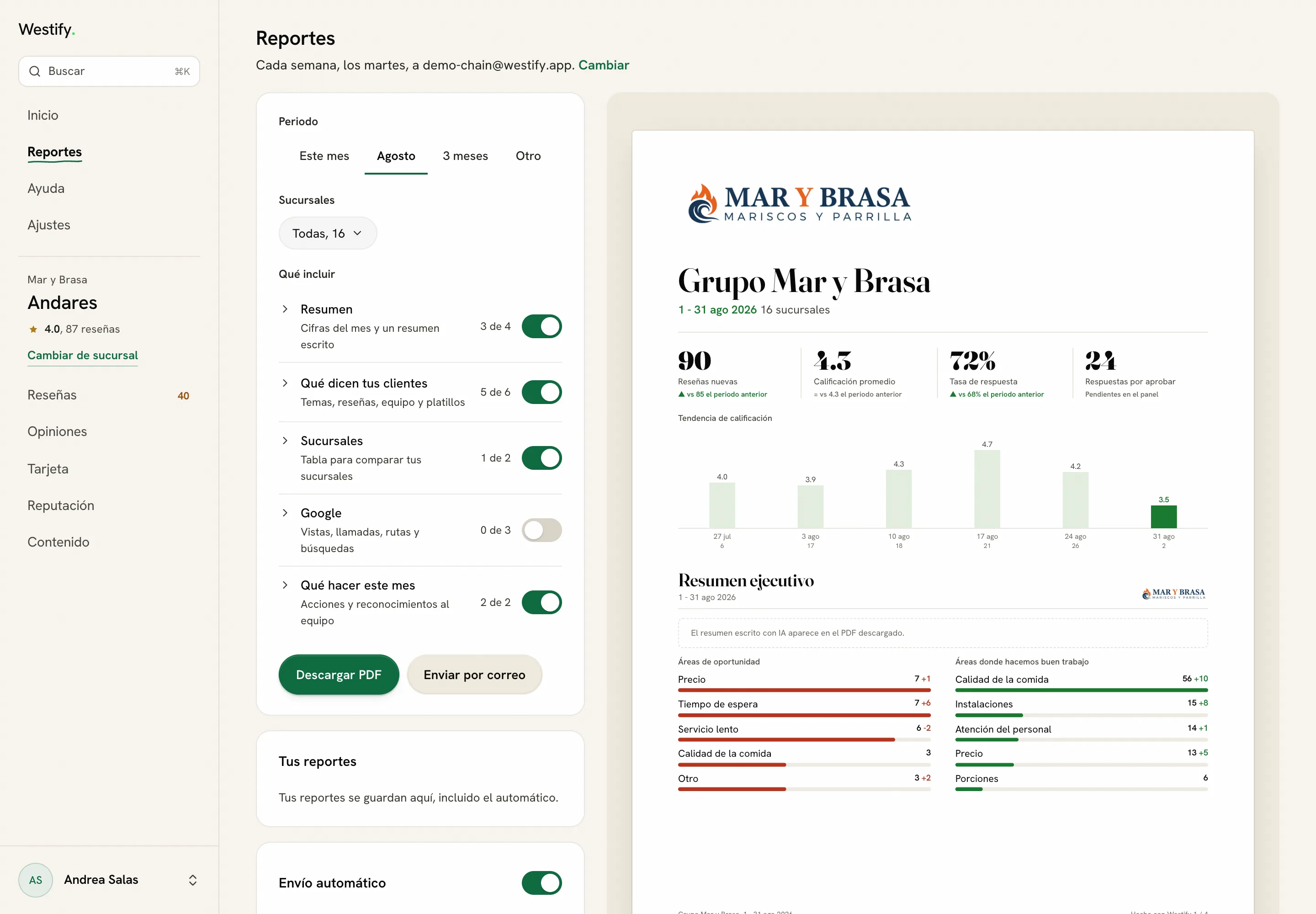Click the 31 ago bar in rating chart
Image resolution: width=1316 pixels, height=914 pixels.
1164,516
